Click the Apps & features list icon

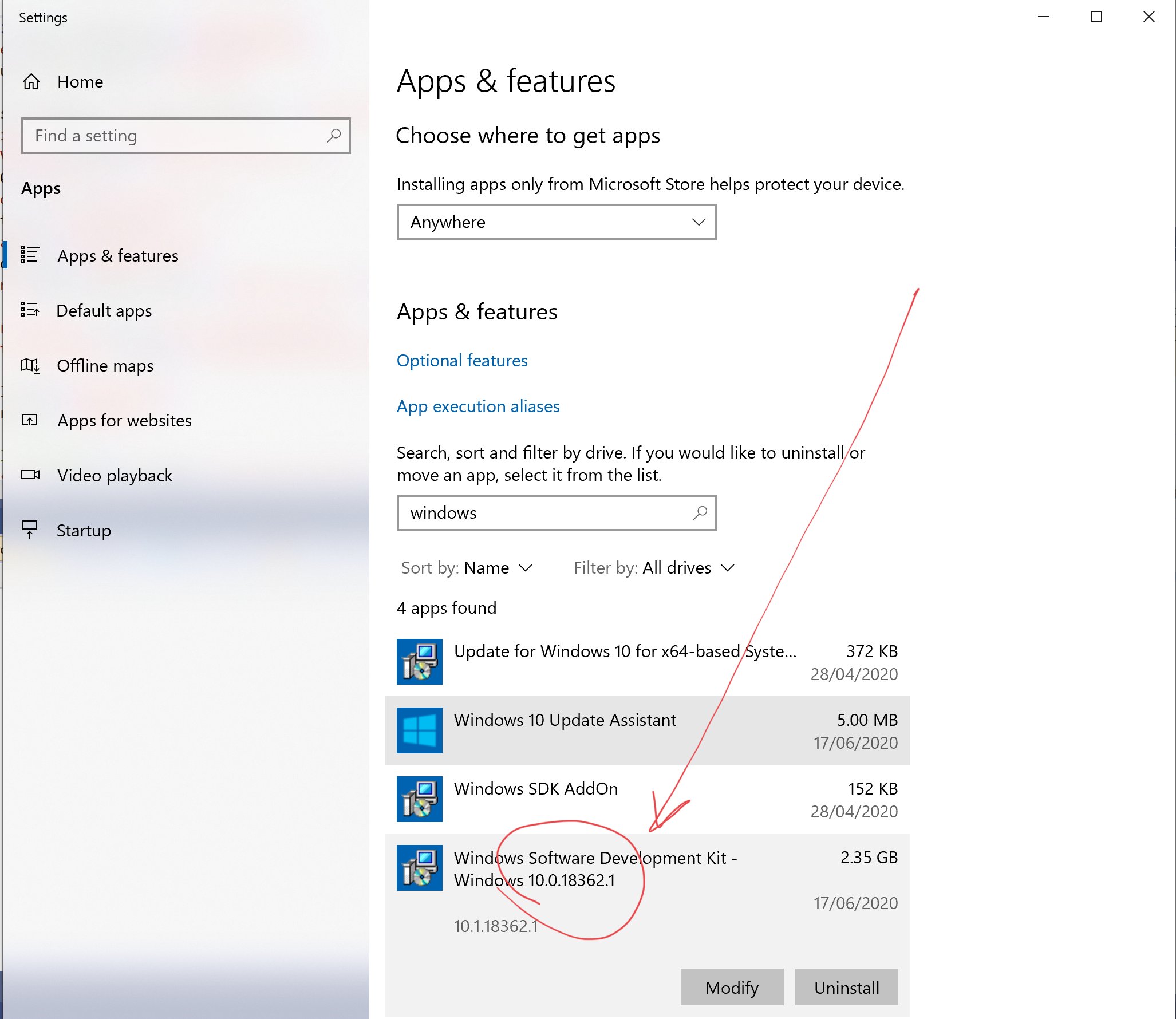click(30, 255)
